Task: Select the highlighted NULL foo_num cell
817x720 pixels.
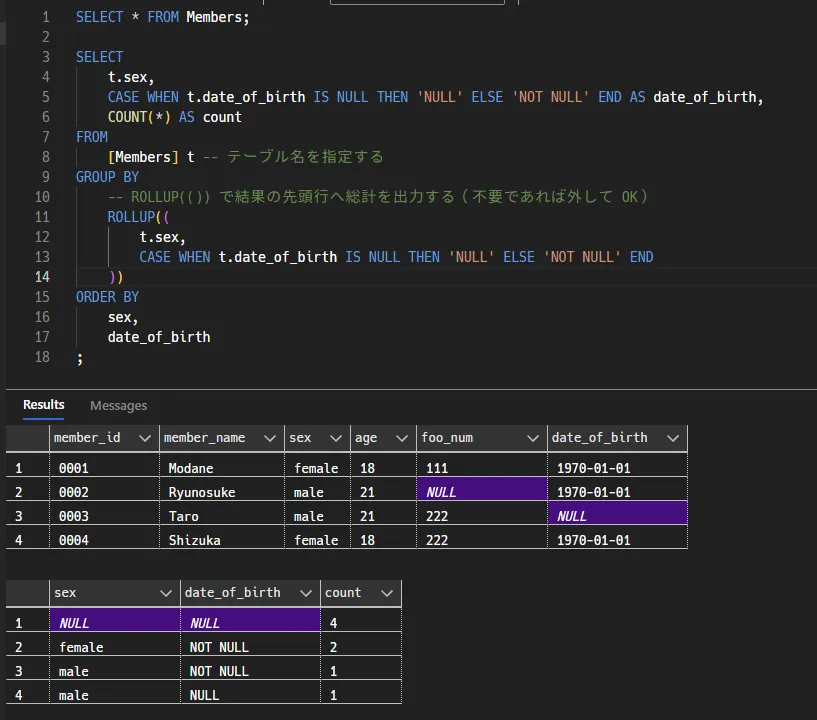Action: tap(482, 492)
